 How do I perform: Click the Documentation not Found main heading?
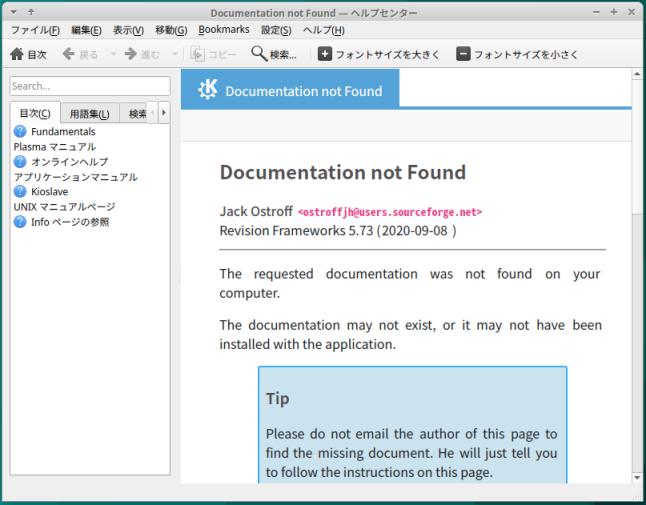(x=343, y=172)
